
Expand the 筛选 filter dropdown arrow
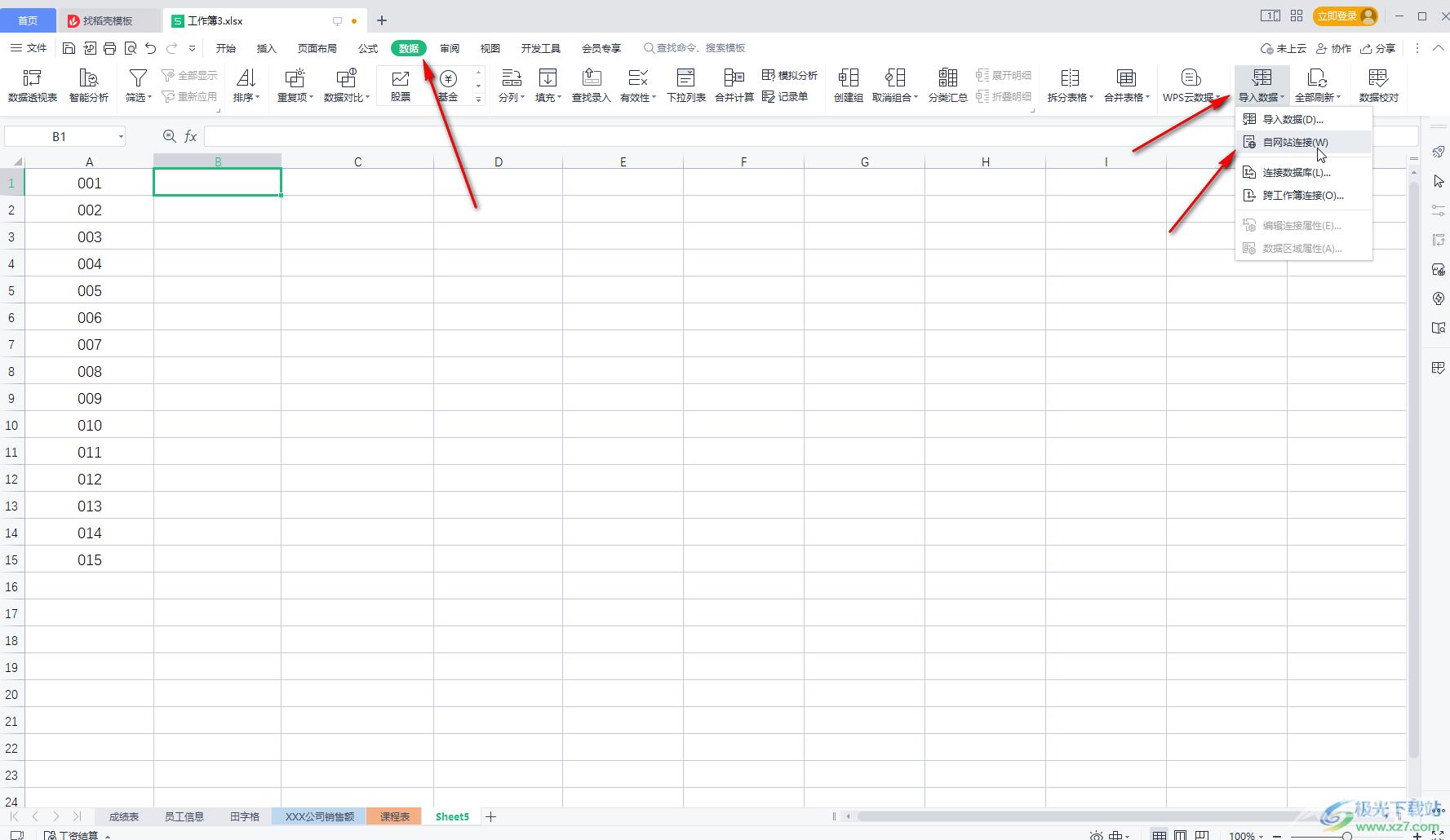click(150, 98)
